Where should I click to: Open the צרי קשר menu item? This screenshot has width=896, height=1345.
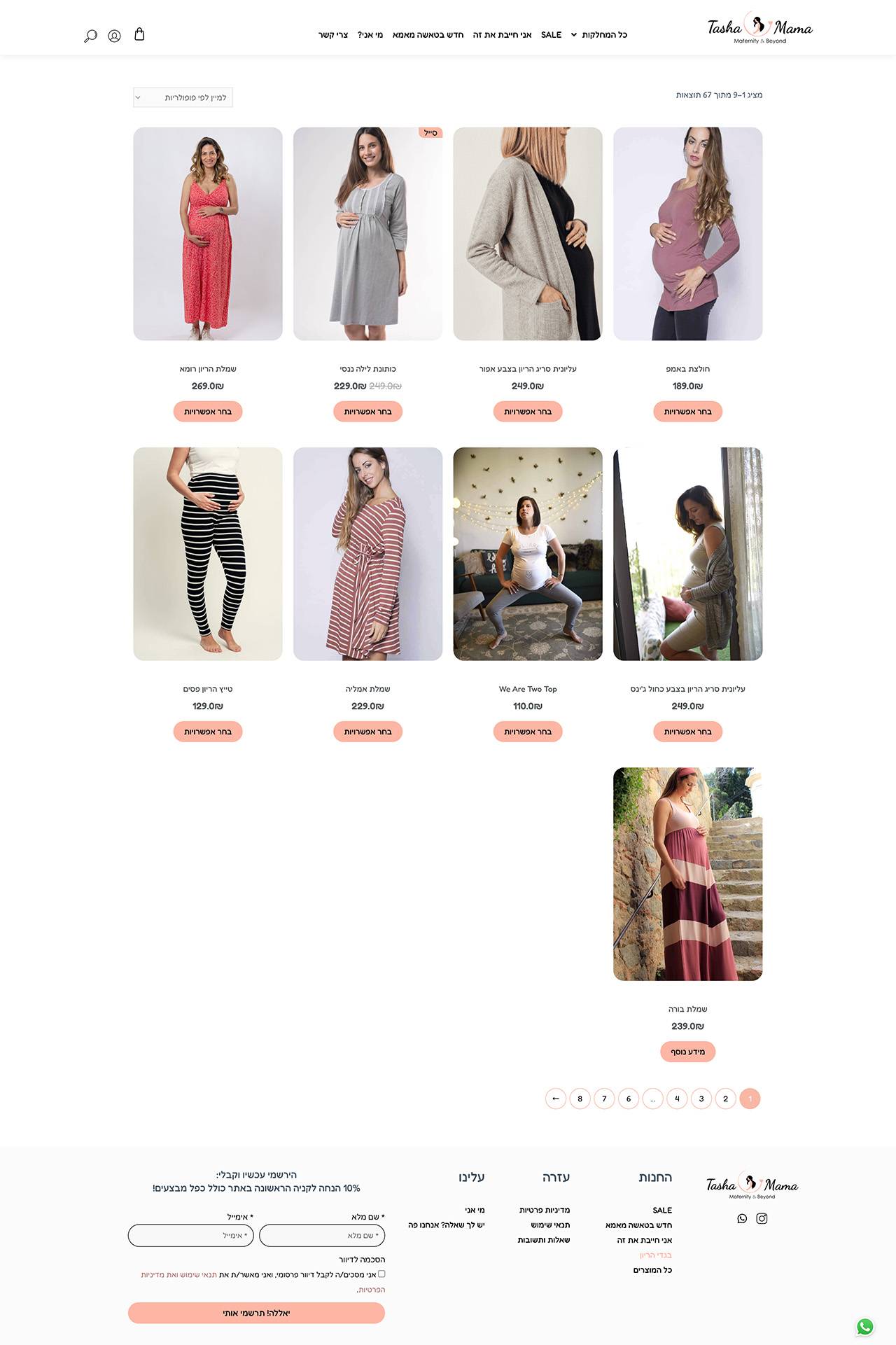click(x=333, y=35)
